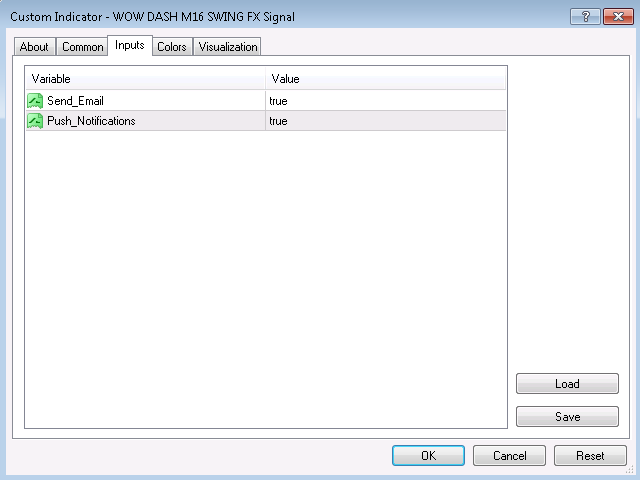Click the true value for Push_Notifications

(x=278, y=121)
